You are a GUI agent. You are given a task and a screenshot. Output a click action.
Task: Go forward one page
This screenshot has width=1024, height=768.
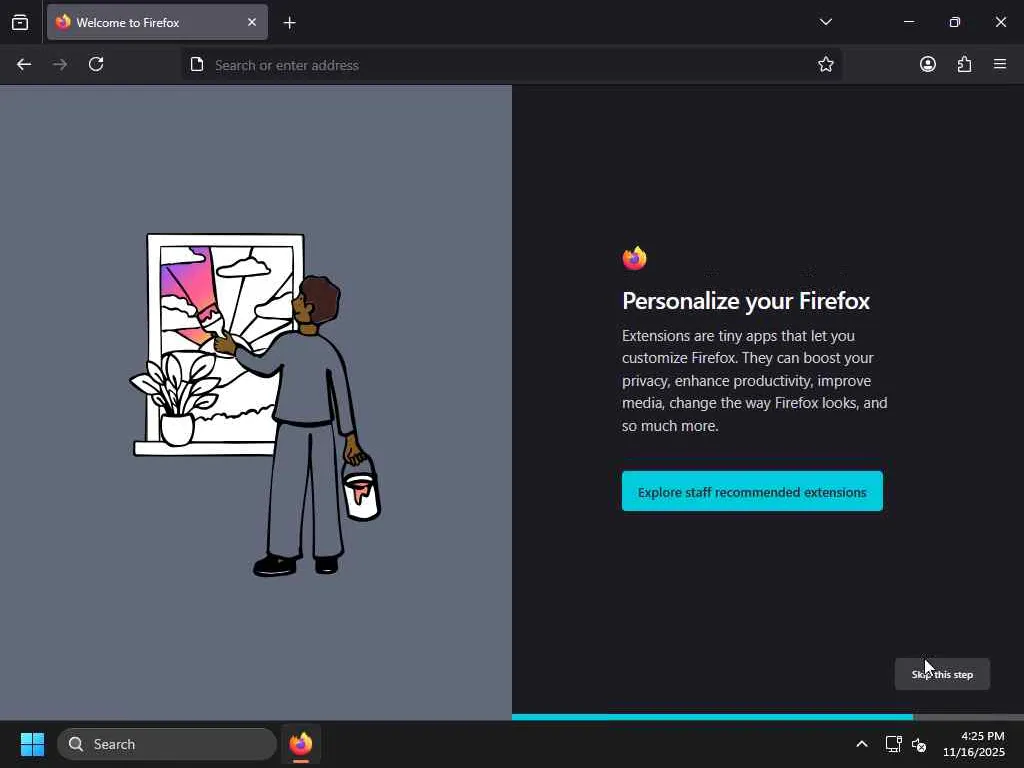[x=60, y=64]
